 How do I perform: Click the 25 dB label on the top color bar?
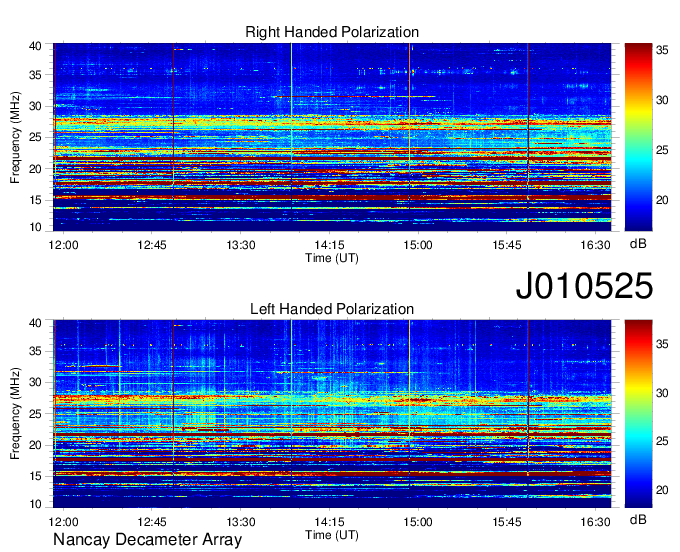point(662,150)
